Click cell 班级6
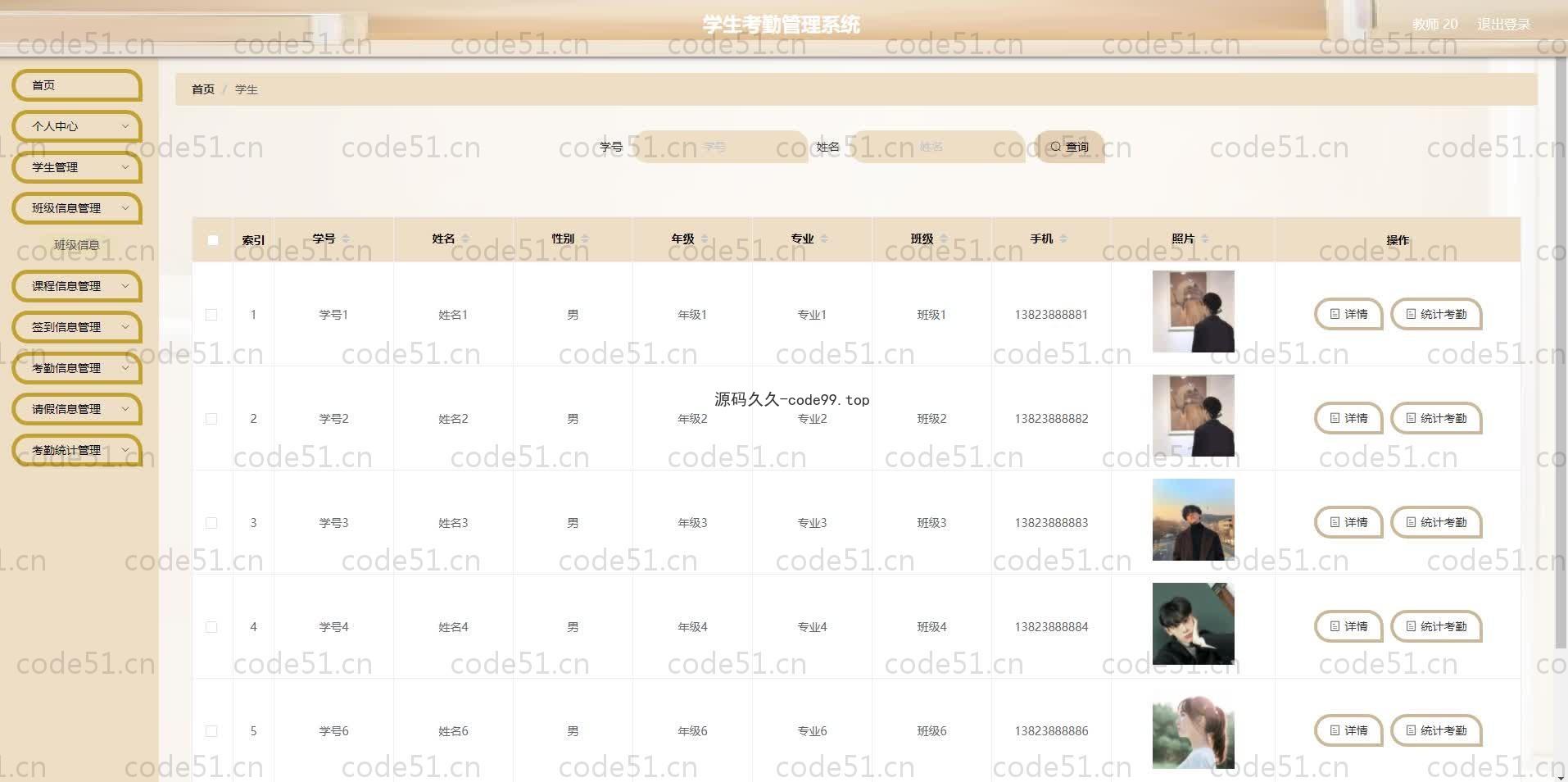This screenshot has width=1568, height=782. pyautogui.click(x=931, y=731)
